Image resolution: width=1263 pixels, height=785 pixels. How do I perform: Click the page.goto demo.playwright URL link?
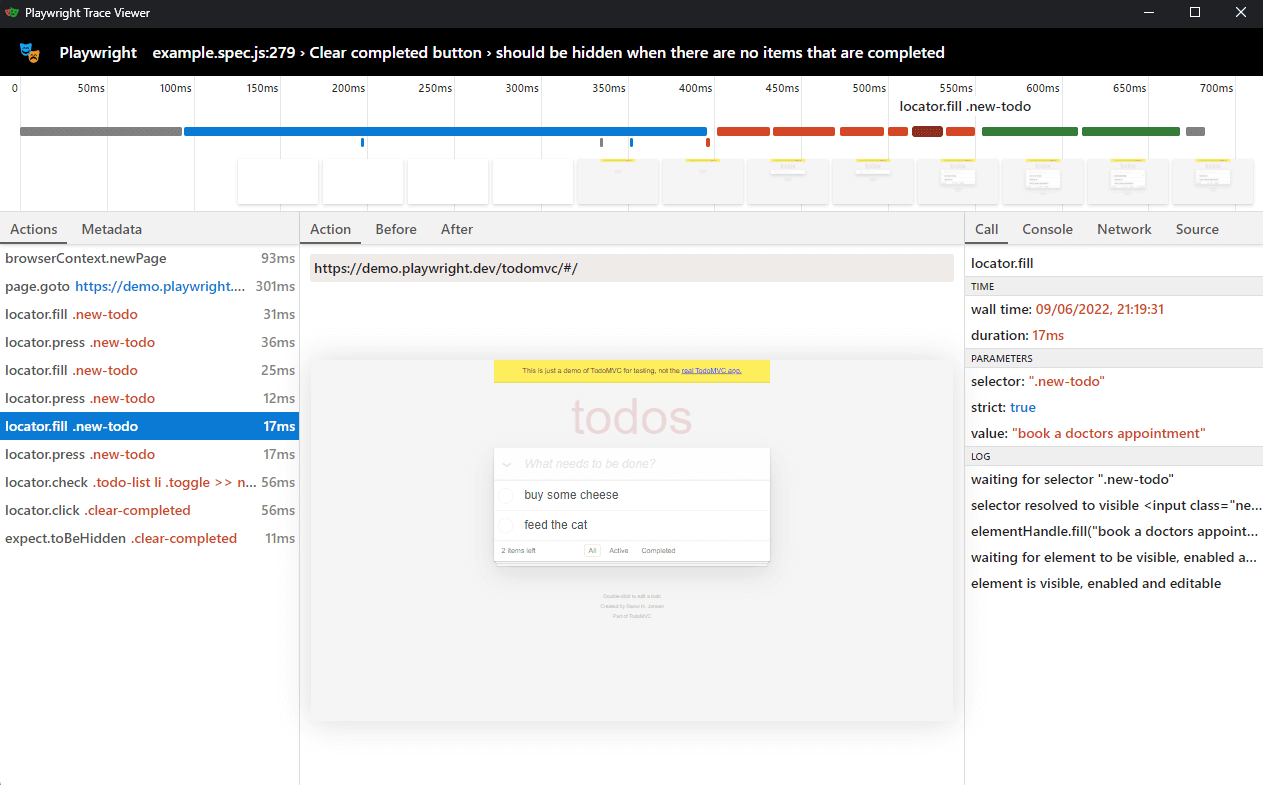[x=159, y=286]
